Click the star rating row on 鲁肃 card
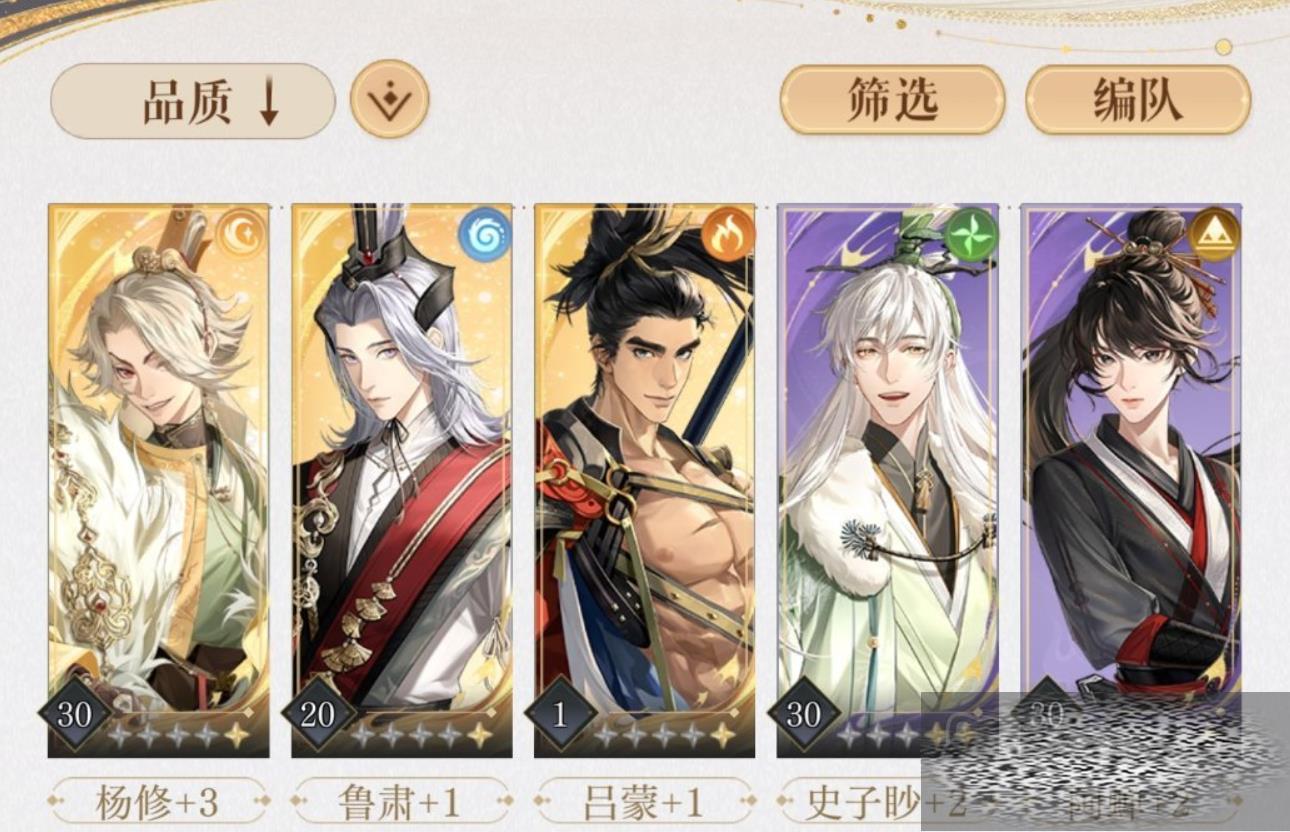This screenshot has width=1290, height=832. (x=422, y=736)
